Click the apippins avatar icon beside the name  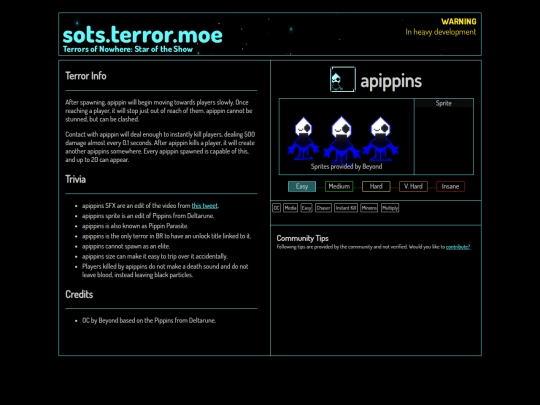(343, 80)
